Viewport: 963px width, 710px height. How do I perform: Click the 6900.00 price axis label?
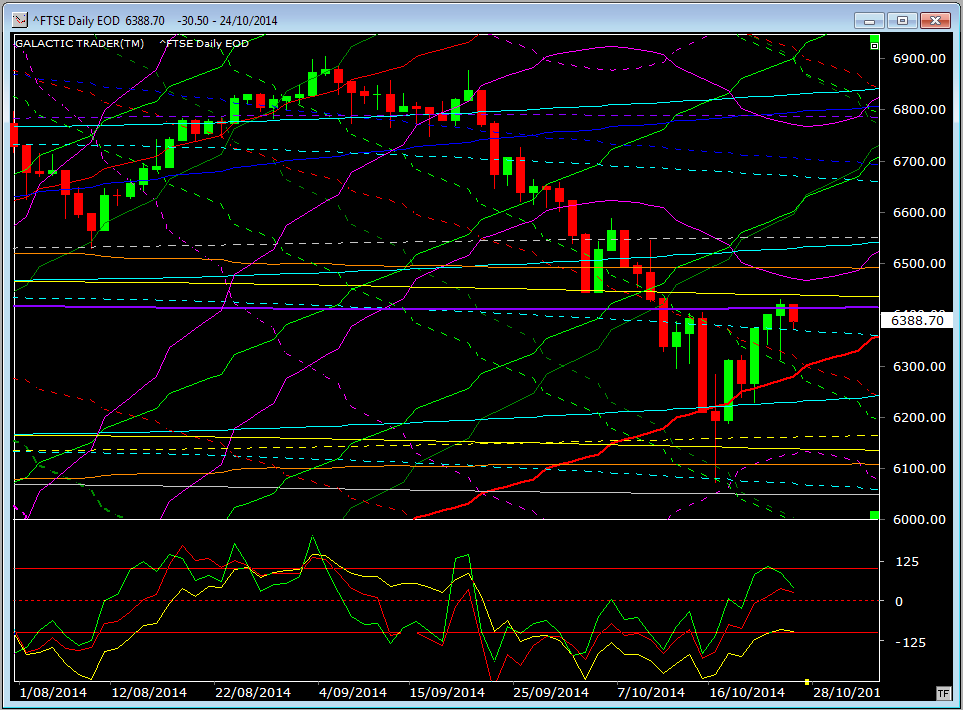[919, 59]
